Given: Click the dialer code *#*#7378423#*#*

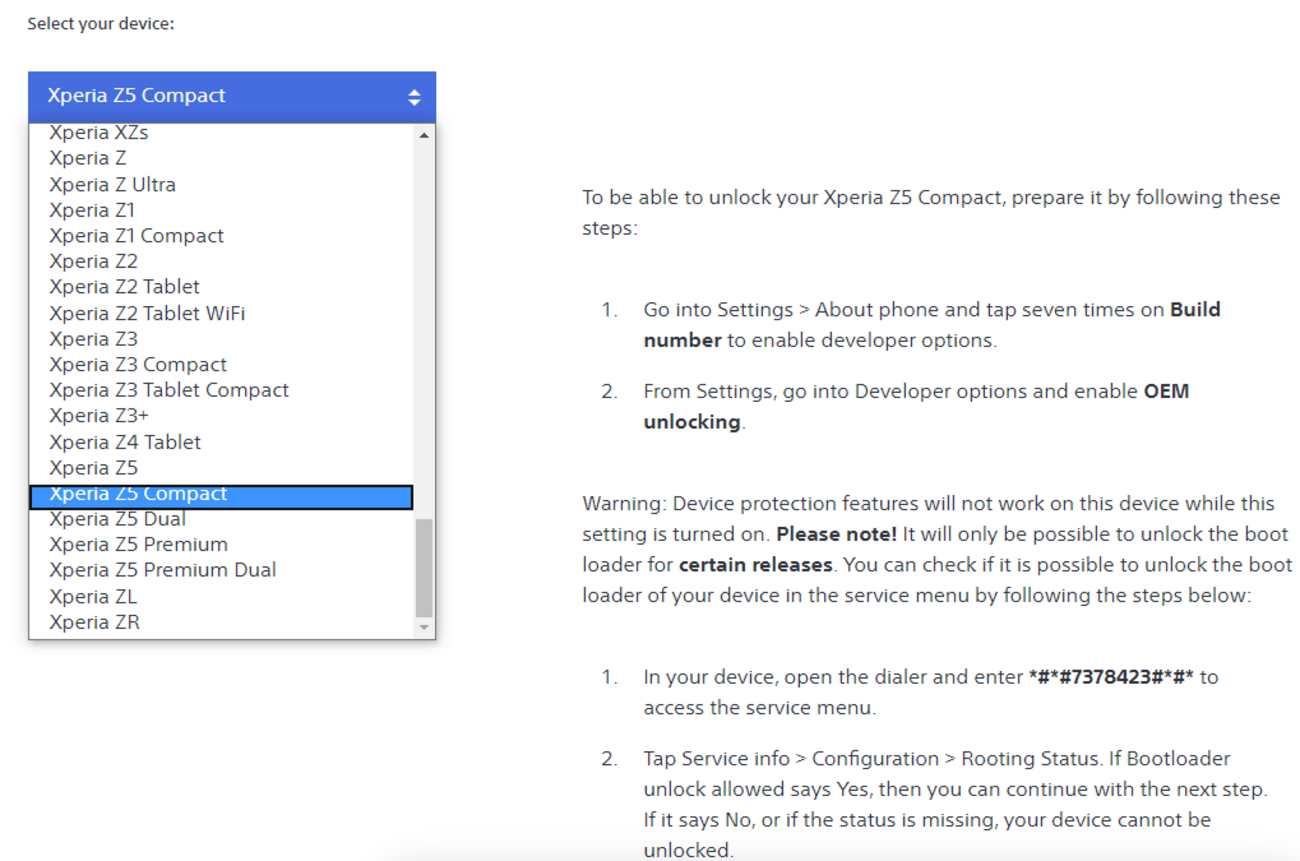Looking at the screenshot, I should 1111,677.
